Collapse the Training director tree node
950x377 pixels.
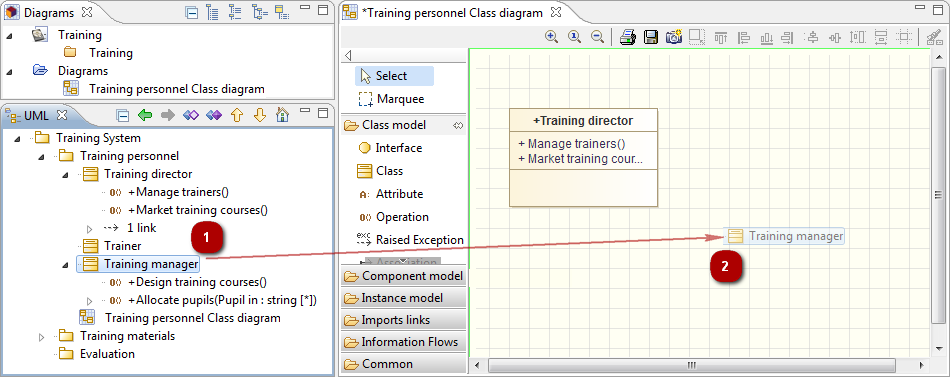point(66,175)
